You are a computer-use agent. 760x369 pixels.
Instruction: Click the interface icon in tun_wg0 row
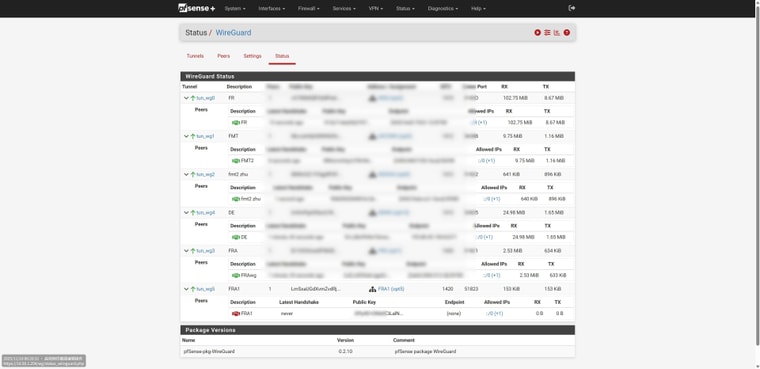pyautogui.click(x=372, y=98)
